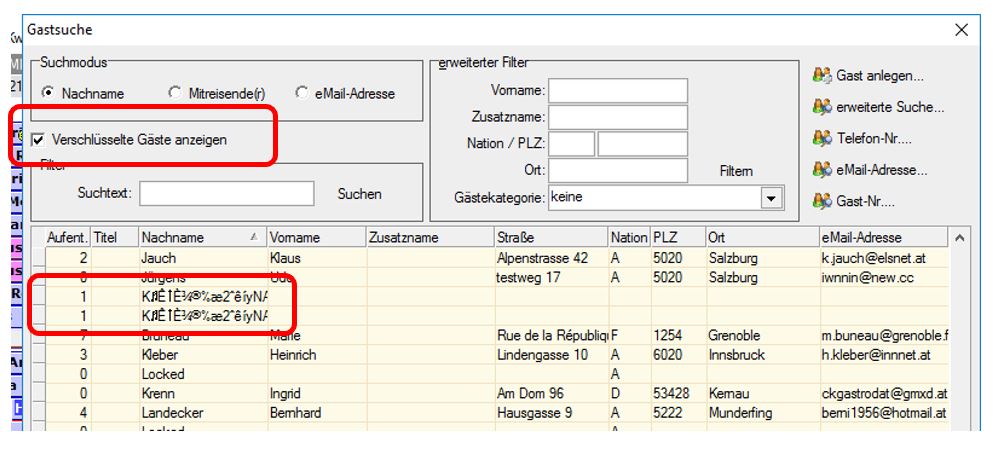The width and height of the screenshot is (1000, 469).
Task: Open Gast anlegen... link
Action: (x=879, y=76)
